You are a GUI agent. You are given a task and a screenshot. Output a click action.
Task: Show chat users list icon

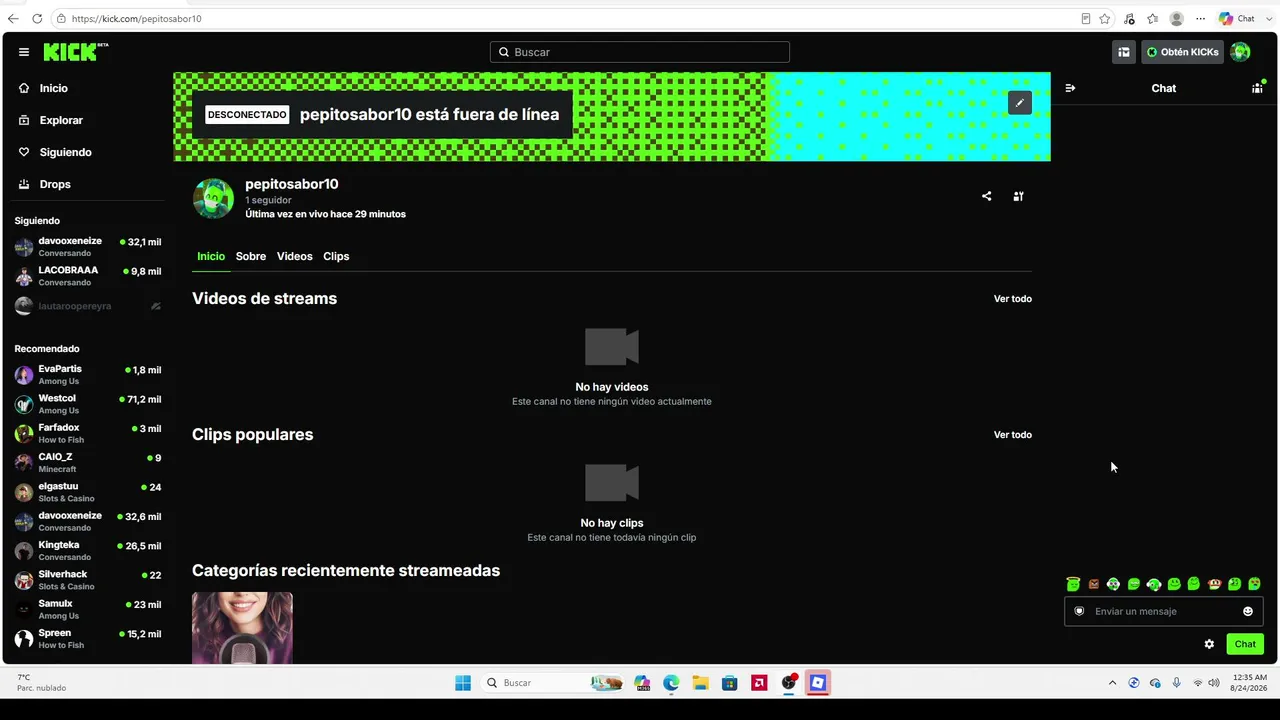coord(1257,88)
